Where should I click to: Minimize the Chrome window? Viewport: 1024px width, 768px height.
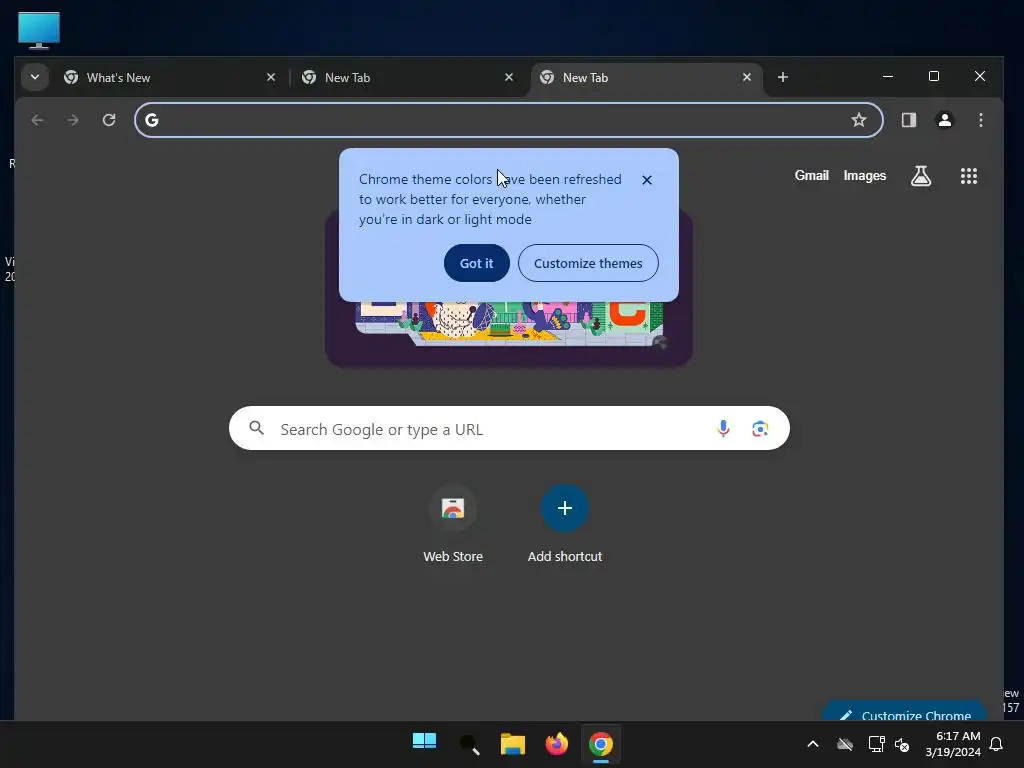tap(888, 76)
